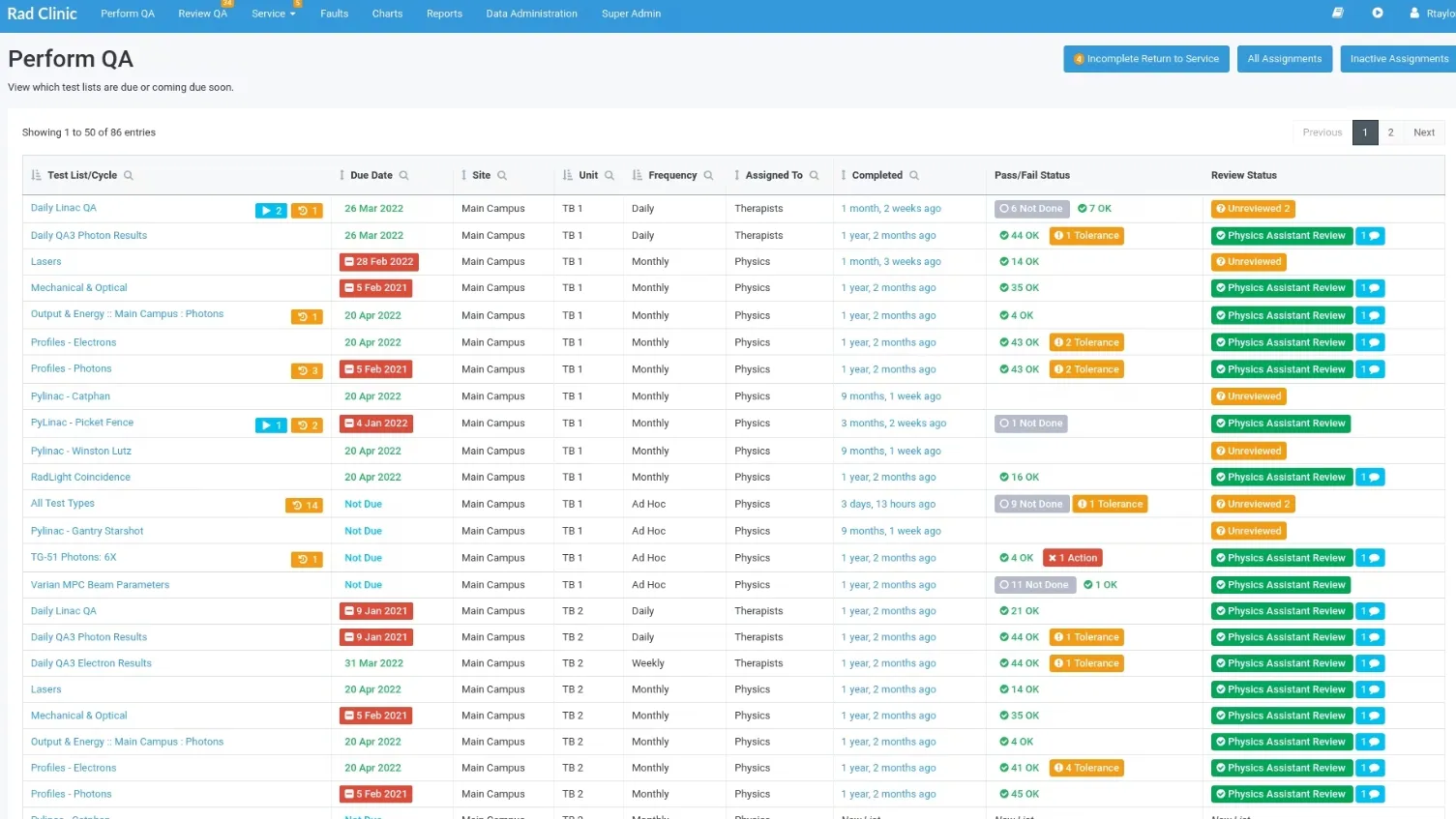Click completed link '3 months, 2 weeks ago'
Screen dimensions: 1456x819
coord(894,423)
